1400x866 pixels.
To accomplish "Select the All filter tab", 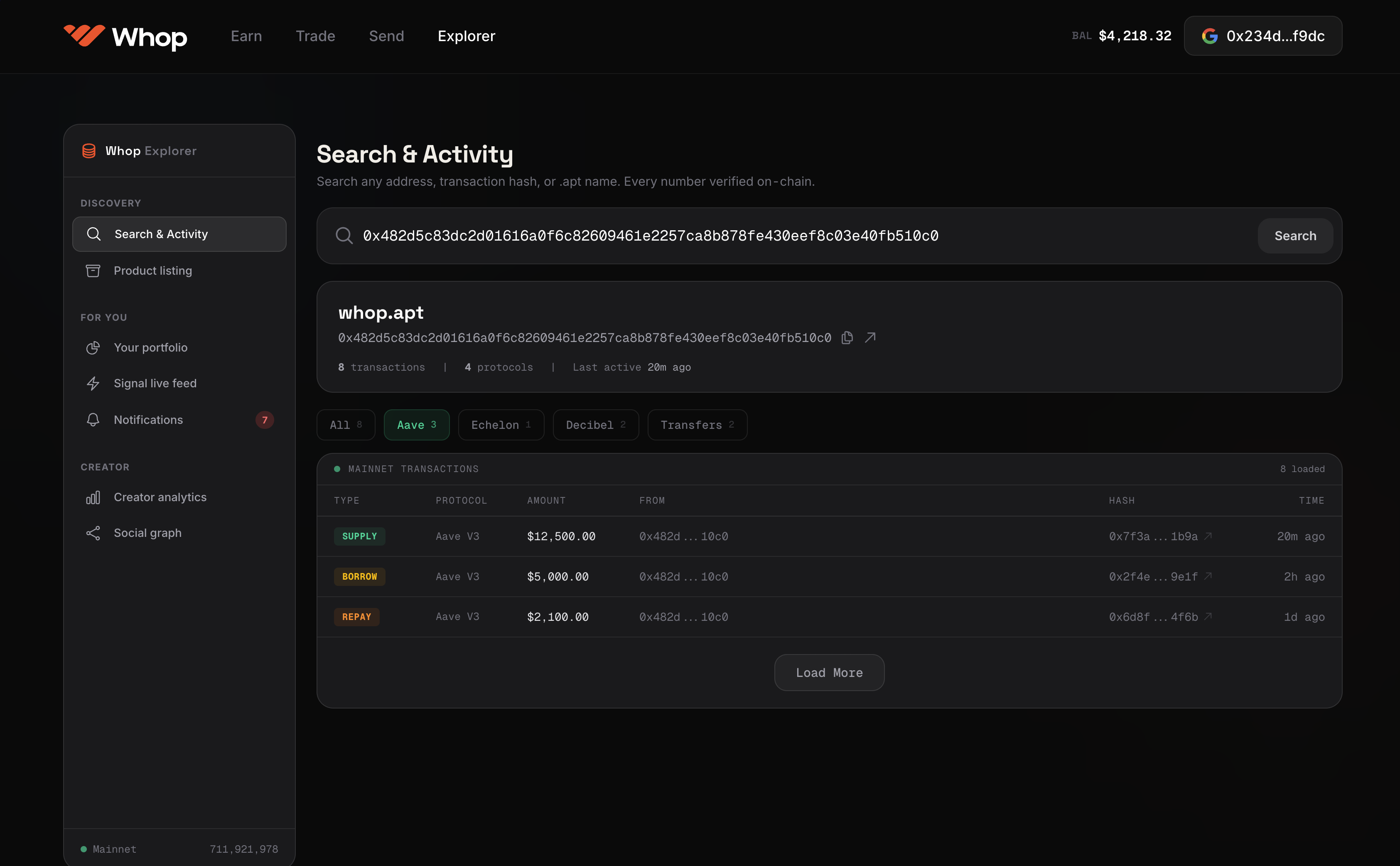I will (x=346, y=424).
